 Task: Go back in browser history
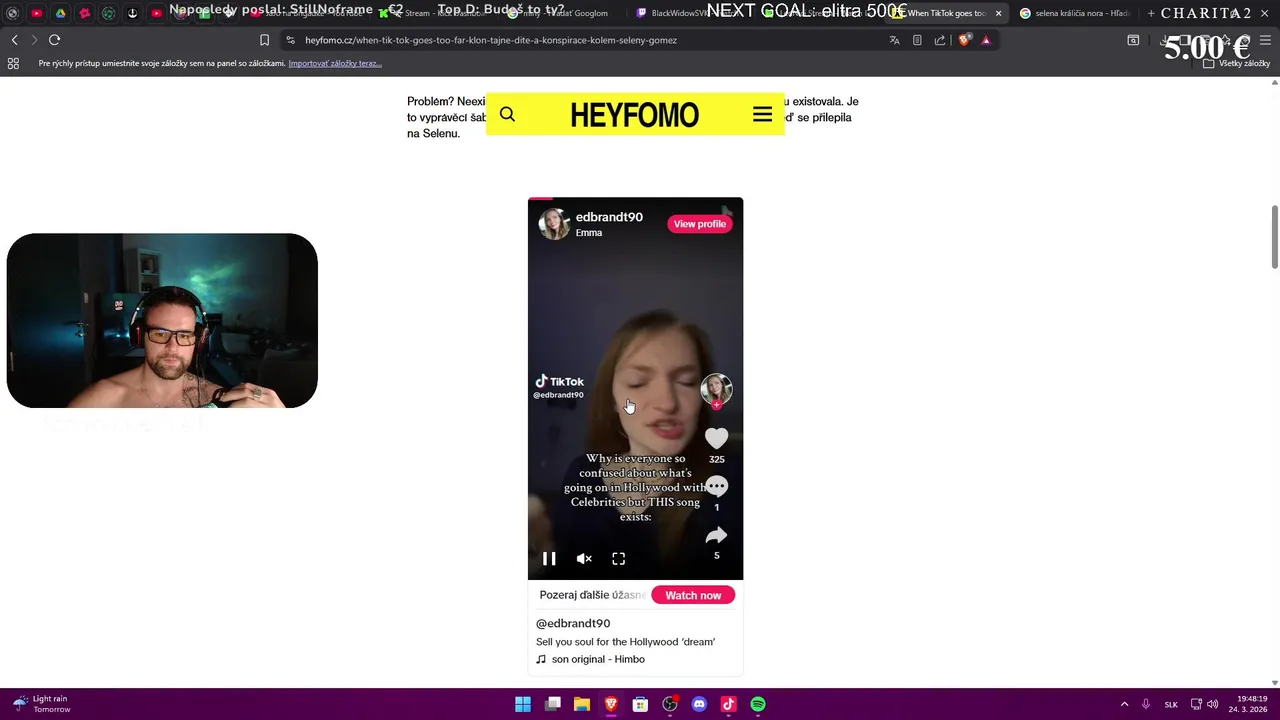coord(14,40)
